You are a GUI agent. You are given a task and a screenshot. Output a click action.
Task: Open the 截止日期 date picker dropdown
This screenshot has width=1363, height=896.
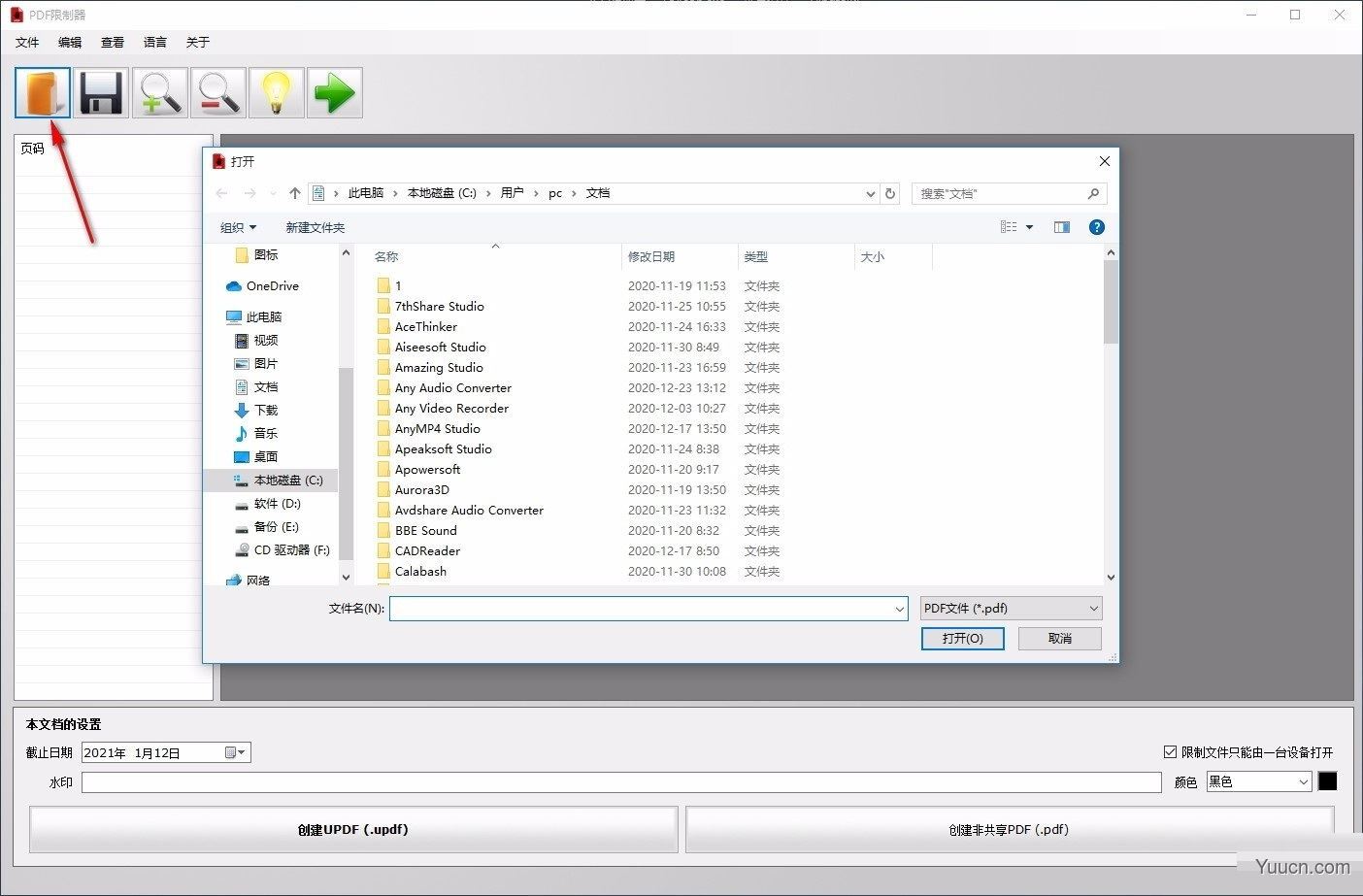tap(236, 752)
